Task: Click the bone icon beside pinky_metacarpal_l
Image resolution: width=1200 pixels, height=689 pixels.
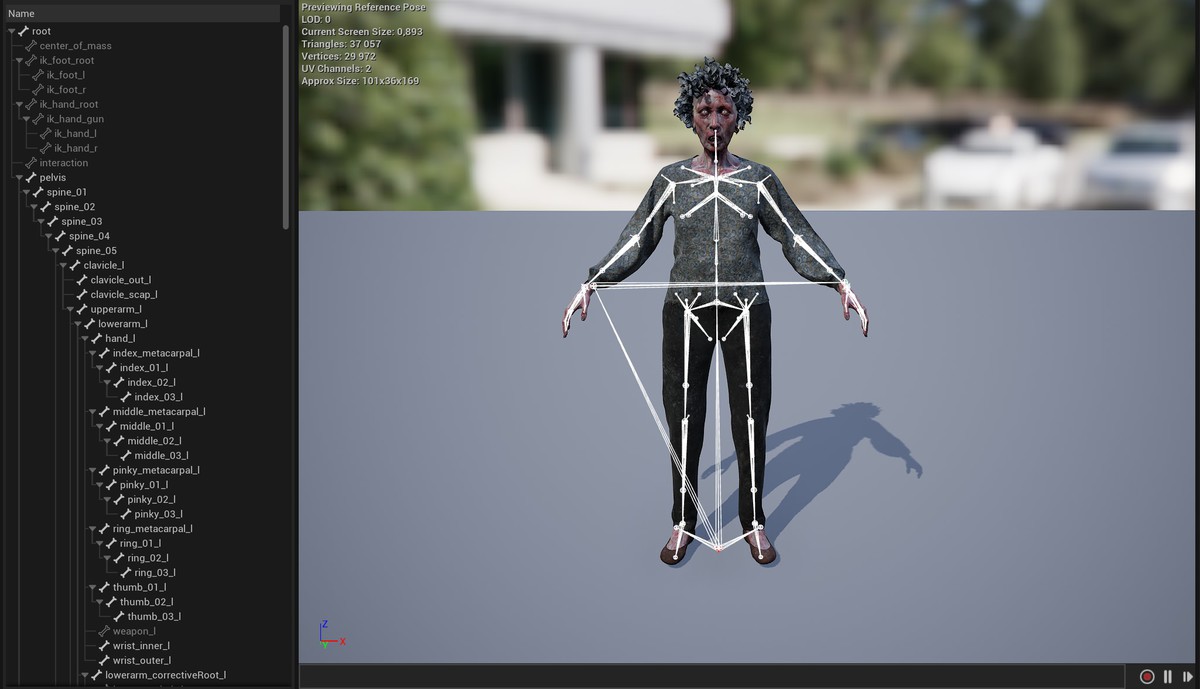Action: click(104, 470)
